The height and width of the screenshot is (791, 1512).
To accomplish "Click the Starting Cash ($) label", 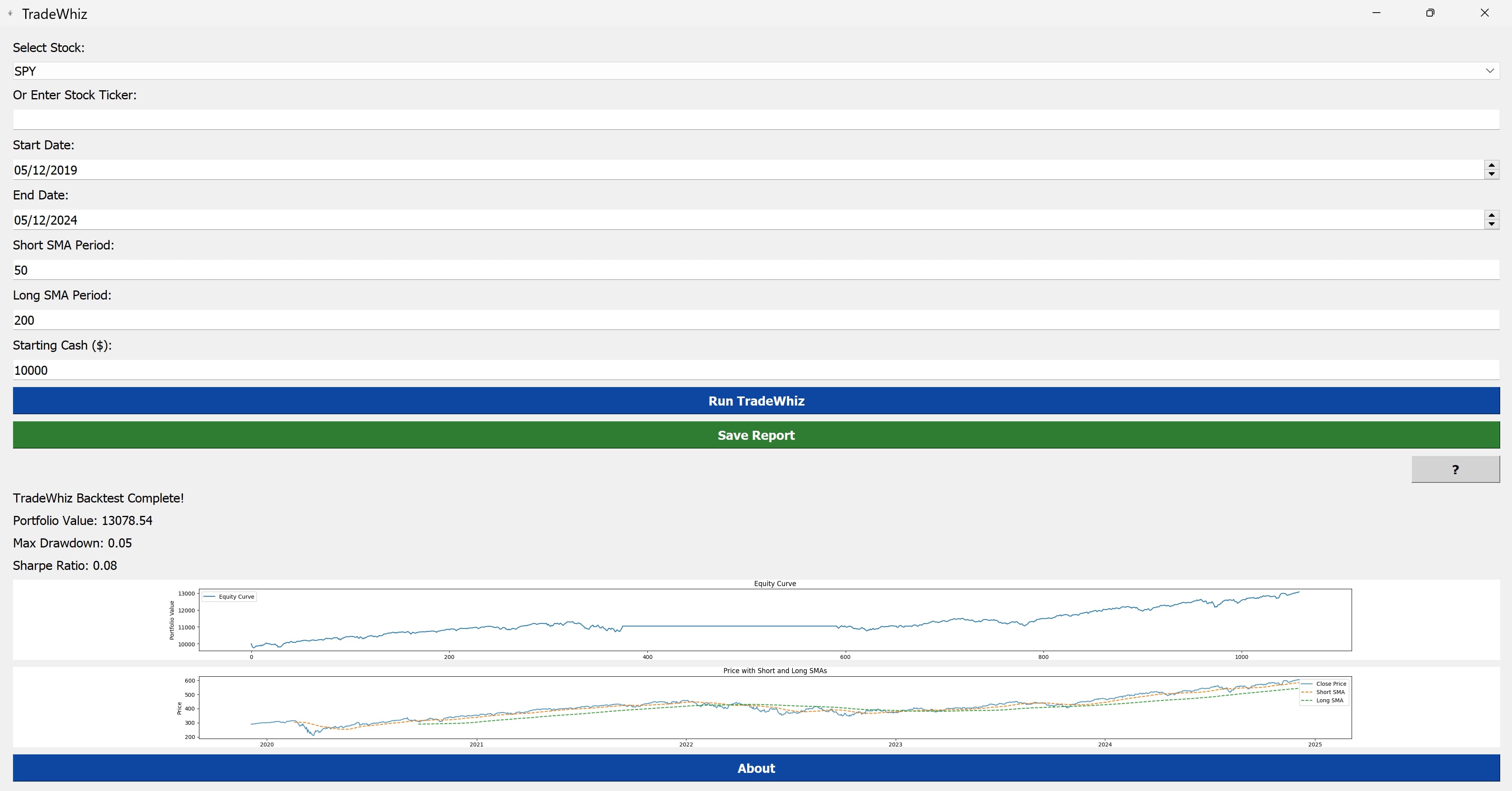I will coord(62,345).
